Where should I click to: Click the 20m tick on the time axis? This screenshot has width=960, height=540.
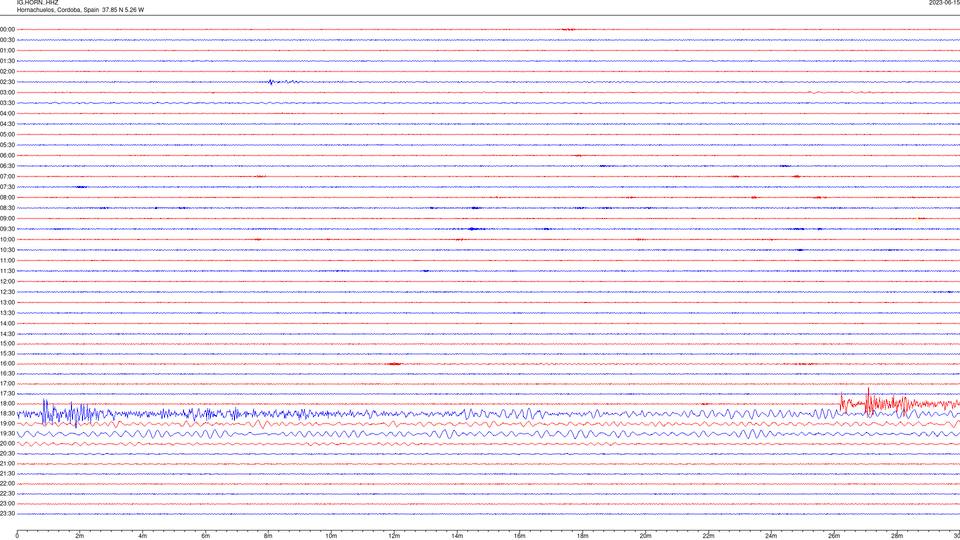click(645, 536)
